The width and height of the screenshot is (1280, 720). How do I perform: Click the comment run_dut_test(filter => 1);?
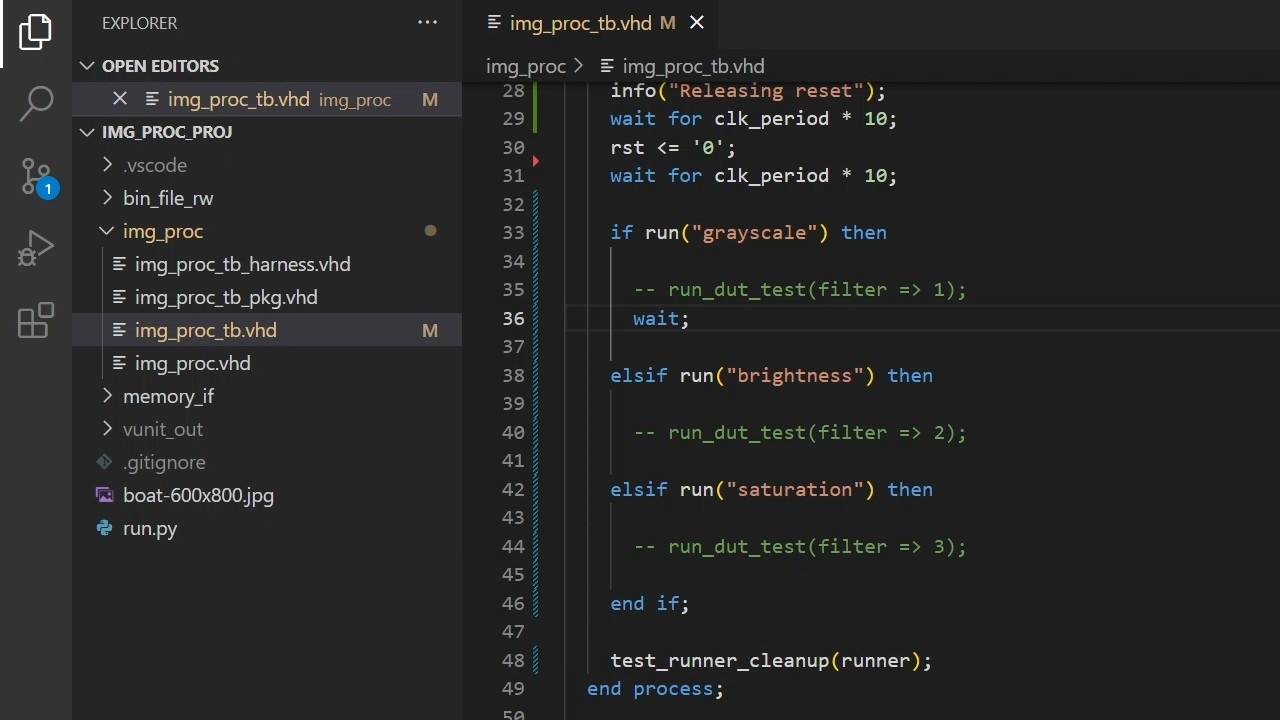pos(800,290)
